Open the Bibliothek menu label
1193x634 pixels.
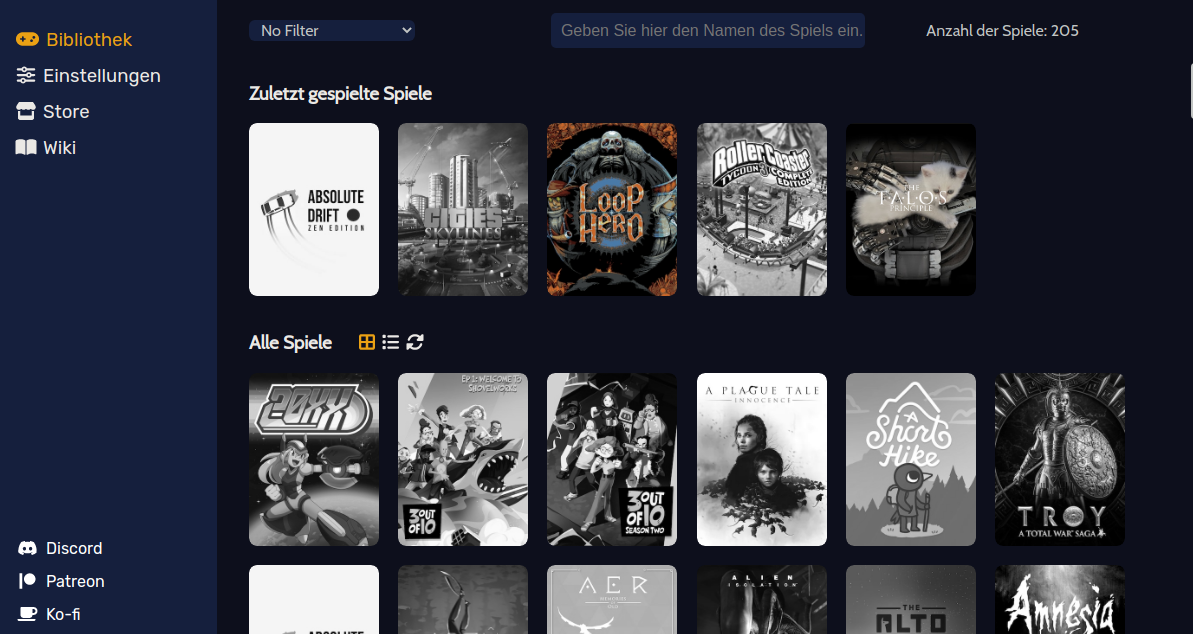point(89,39)
